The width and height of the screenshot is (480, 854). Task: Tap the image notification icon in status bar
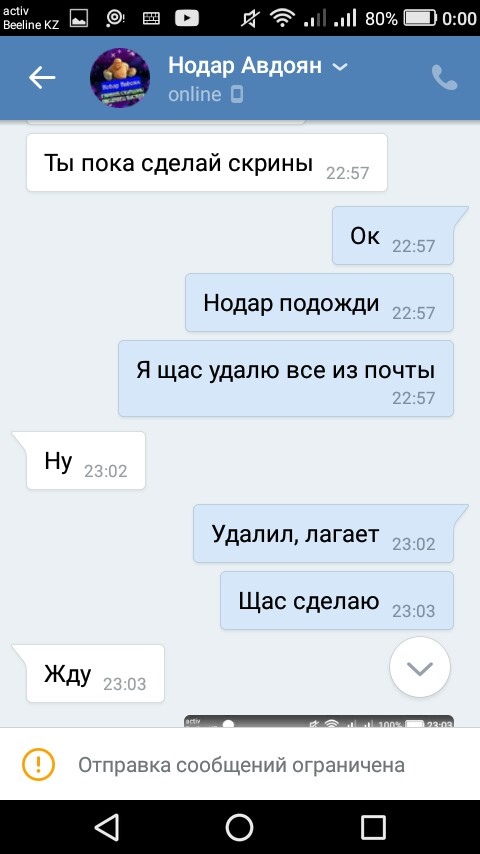pyautogui.click(x=79, y=19)
